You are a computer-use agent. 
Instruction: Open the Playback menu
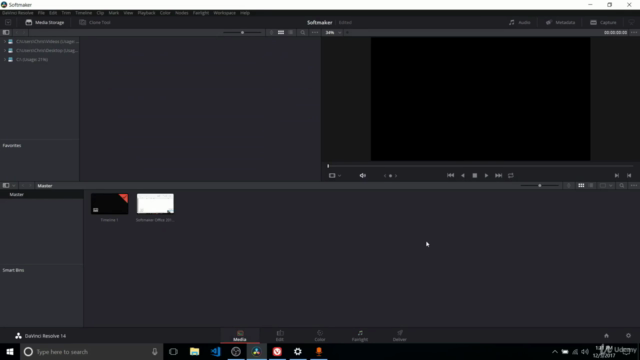[146, 13]
